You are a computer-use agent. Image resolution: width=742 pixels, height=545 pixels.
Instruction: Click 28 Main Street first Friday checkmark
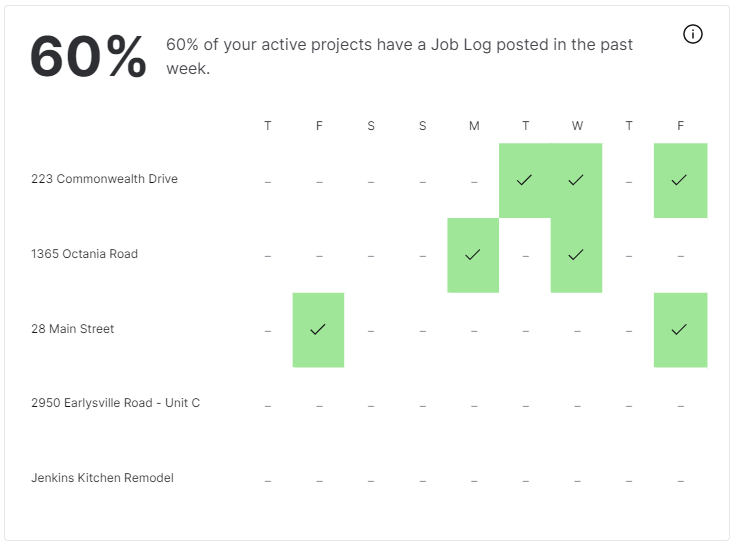[x=318, y=330]
